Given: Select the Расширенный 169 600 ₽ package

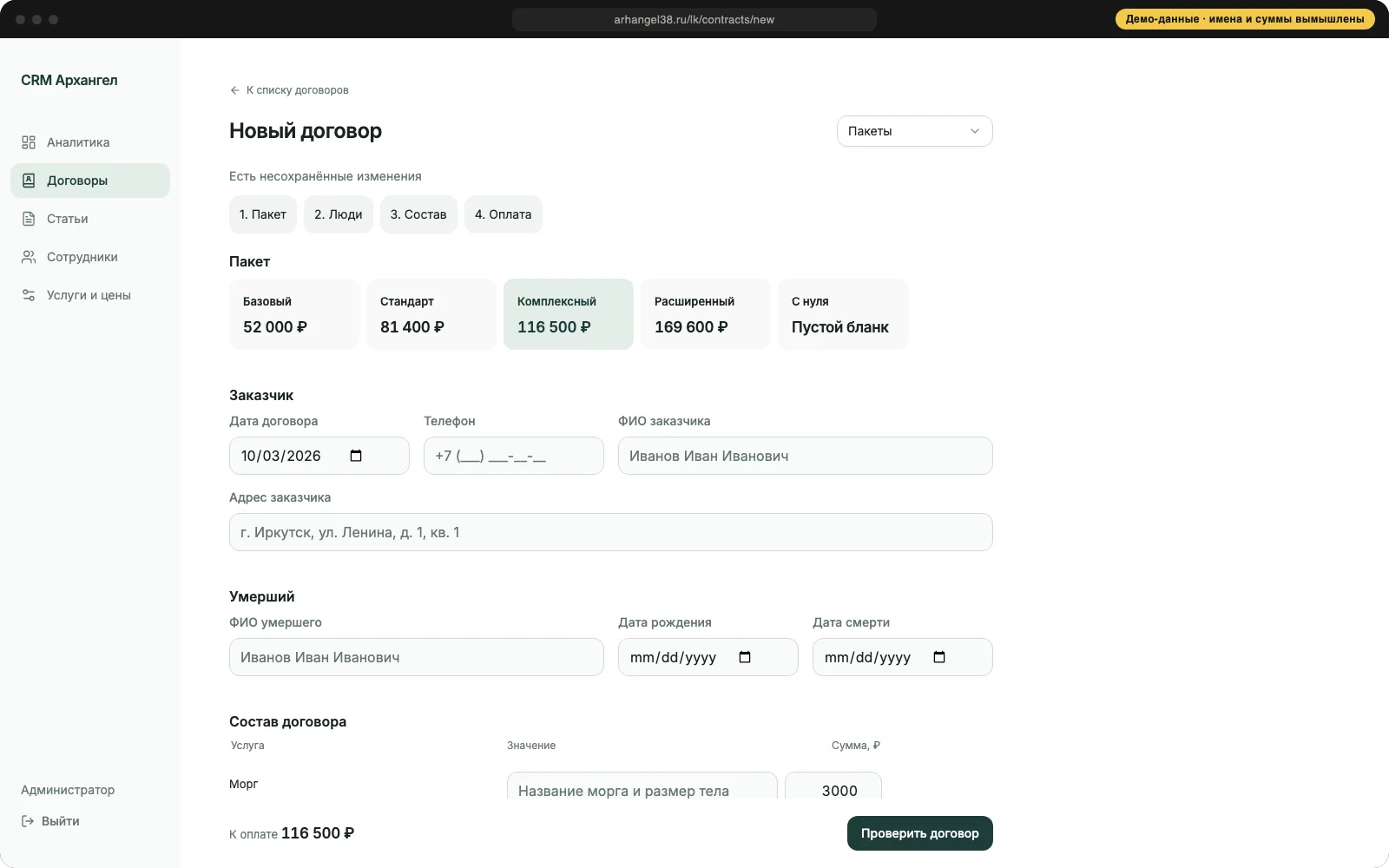Looking at the screenshot, I should click(706, 314).
